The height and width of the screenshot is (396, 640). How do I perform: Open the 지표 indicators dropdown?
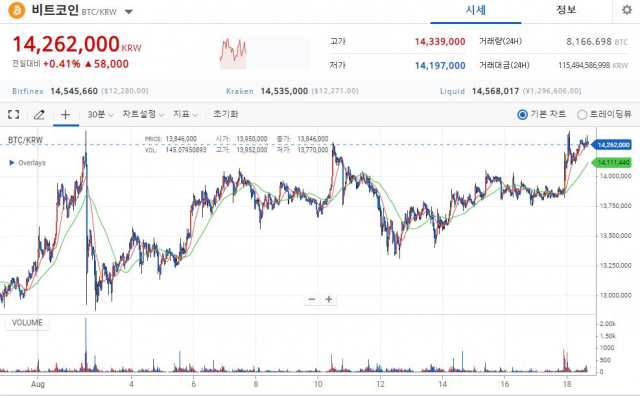pyautogui.click(x=185, y=114)
